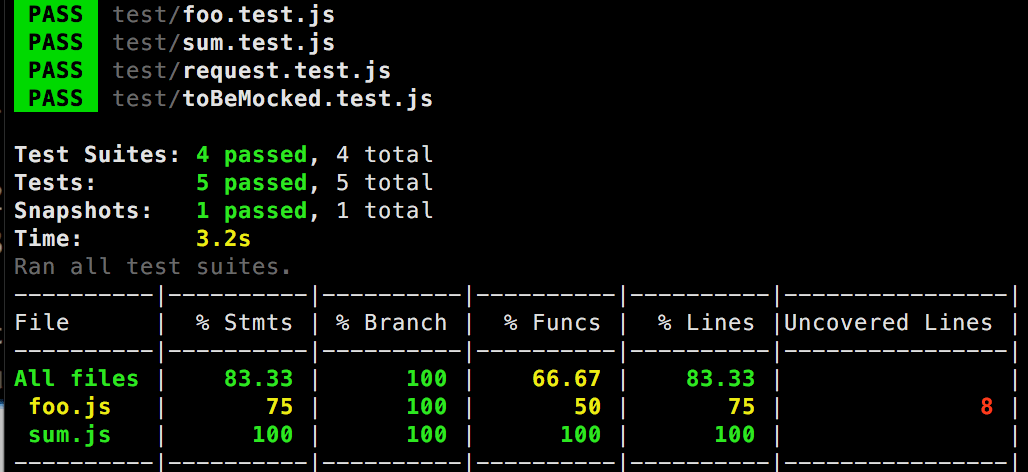
Task: Click sum.js in the coverage table
Action: click(69, 435)
